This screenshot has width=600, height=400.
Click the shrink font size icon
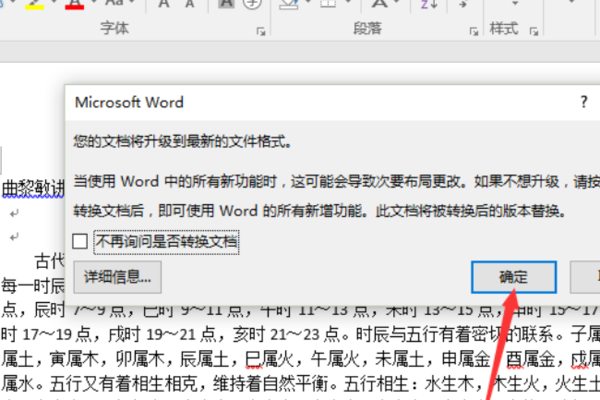(189, 3)
